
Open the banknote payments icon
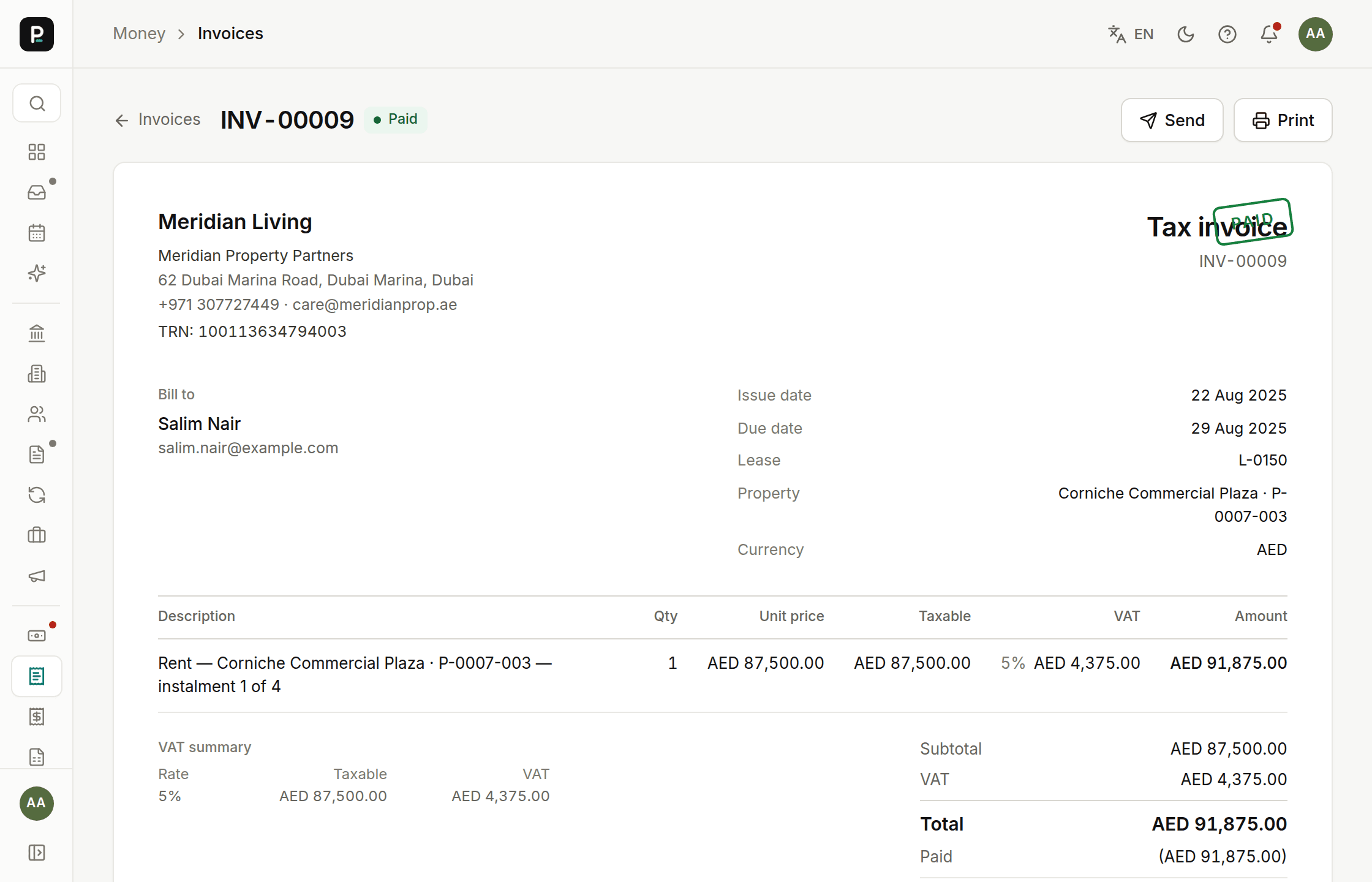(37, 636)
